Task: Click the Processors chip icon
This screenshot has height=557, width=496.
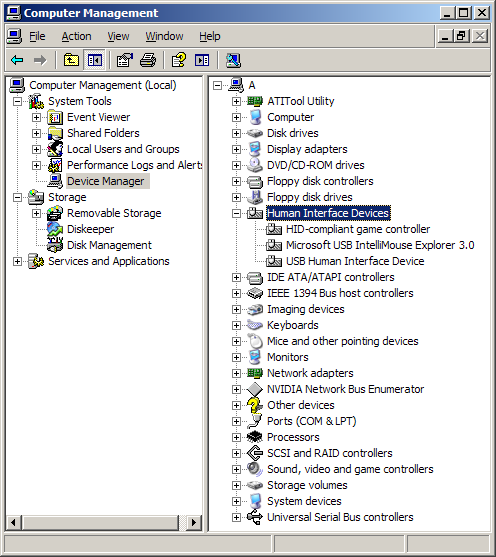Action: (255, 437)
